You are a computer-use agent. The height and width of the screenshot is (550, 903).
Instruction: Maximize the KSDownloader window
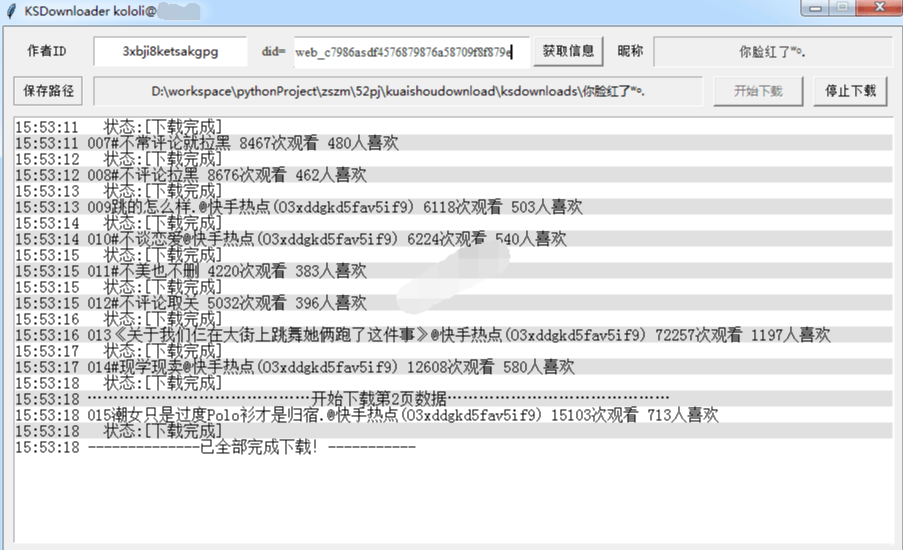click(841, 8)
